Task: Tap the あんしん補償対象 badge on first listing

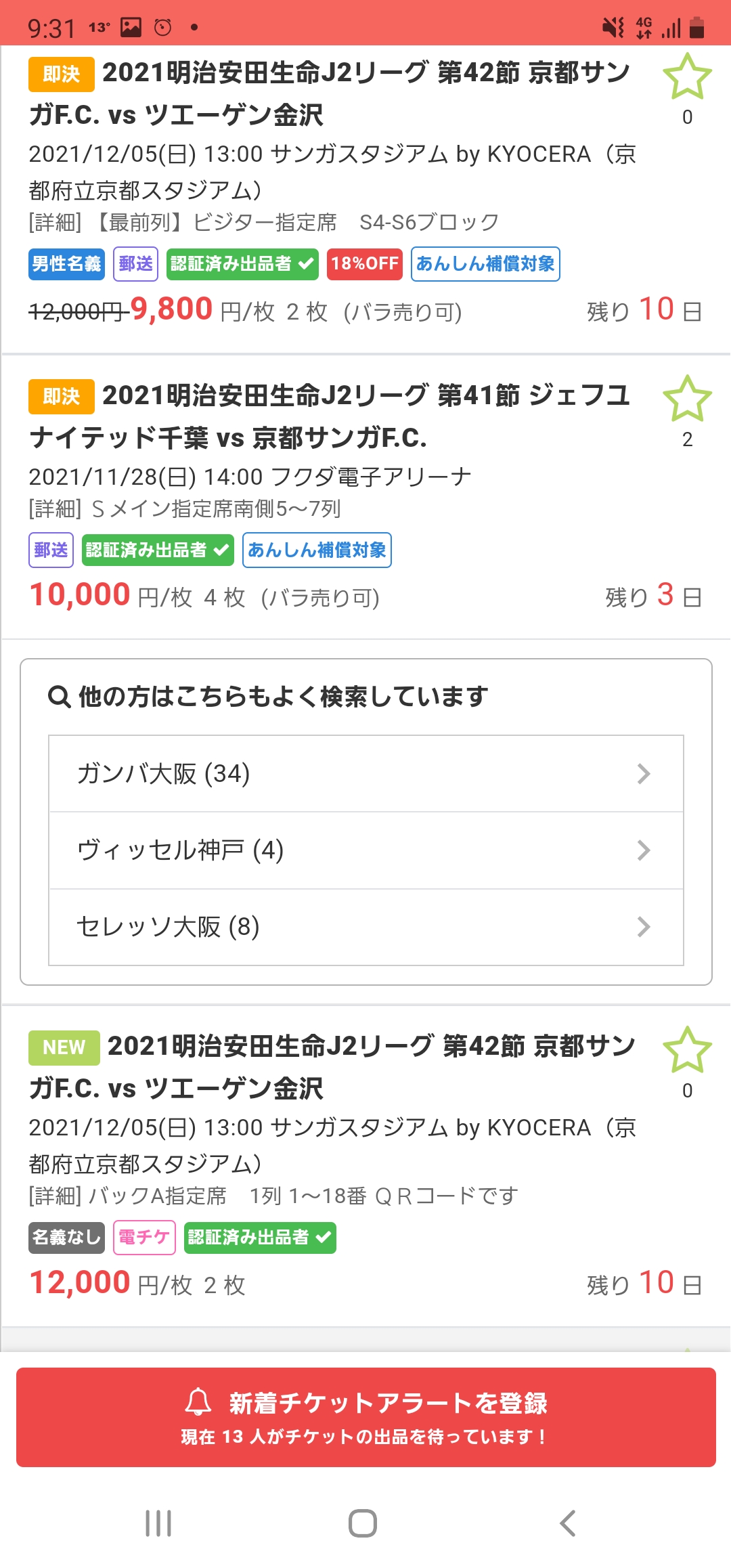Action: click(x=485, y=263)
